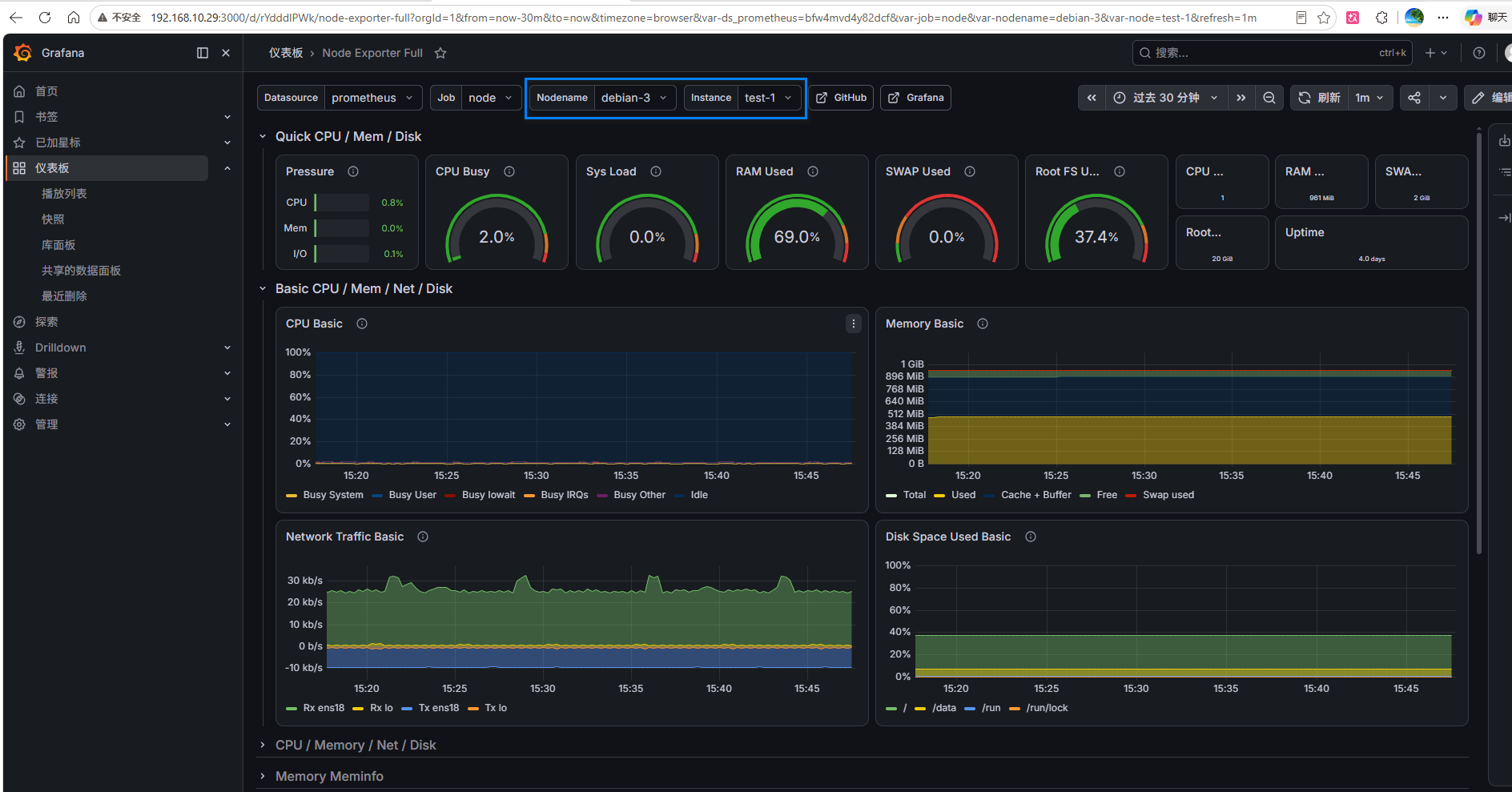
Task: Shift the time range backward
Action: [1092, 98]
